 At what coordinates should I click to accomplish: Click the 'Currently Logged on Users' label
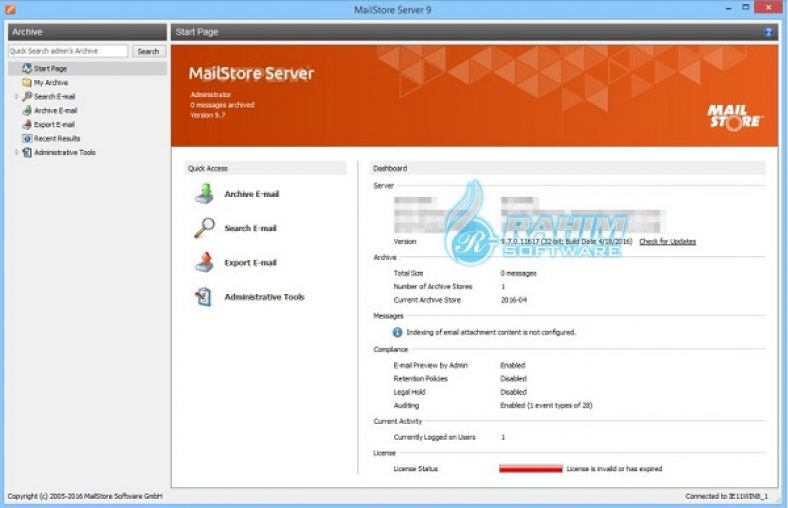tap(435, 437)
